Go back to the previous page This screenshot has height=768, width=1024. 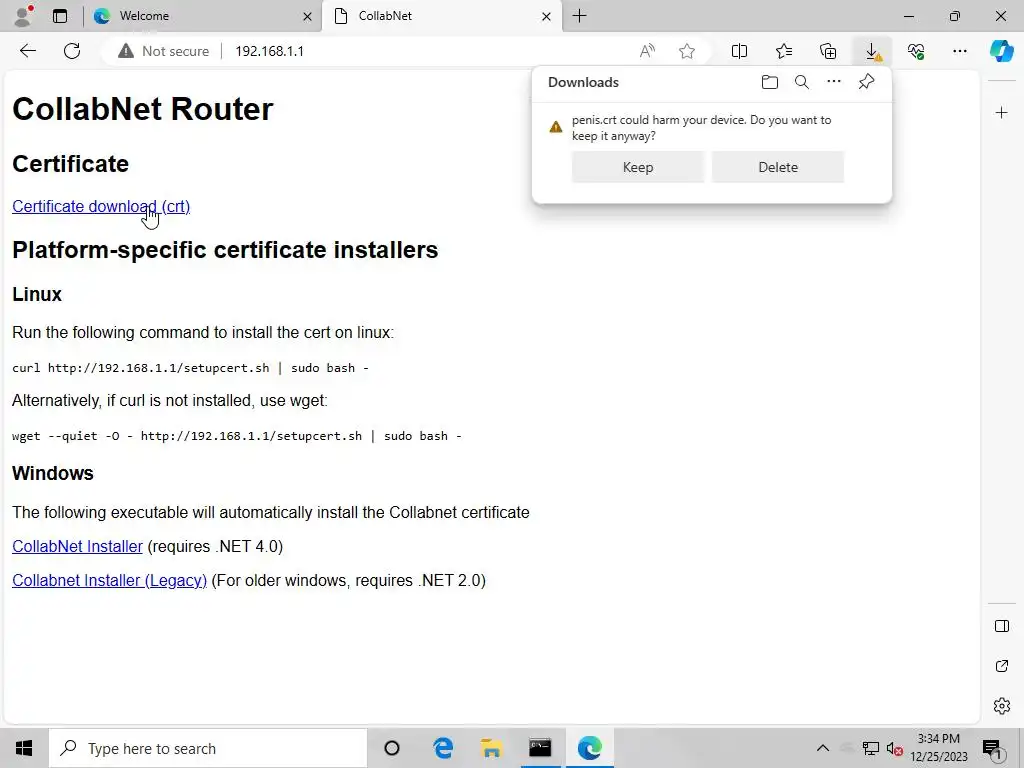coord(28,51)
